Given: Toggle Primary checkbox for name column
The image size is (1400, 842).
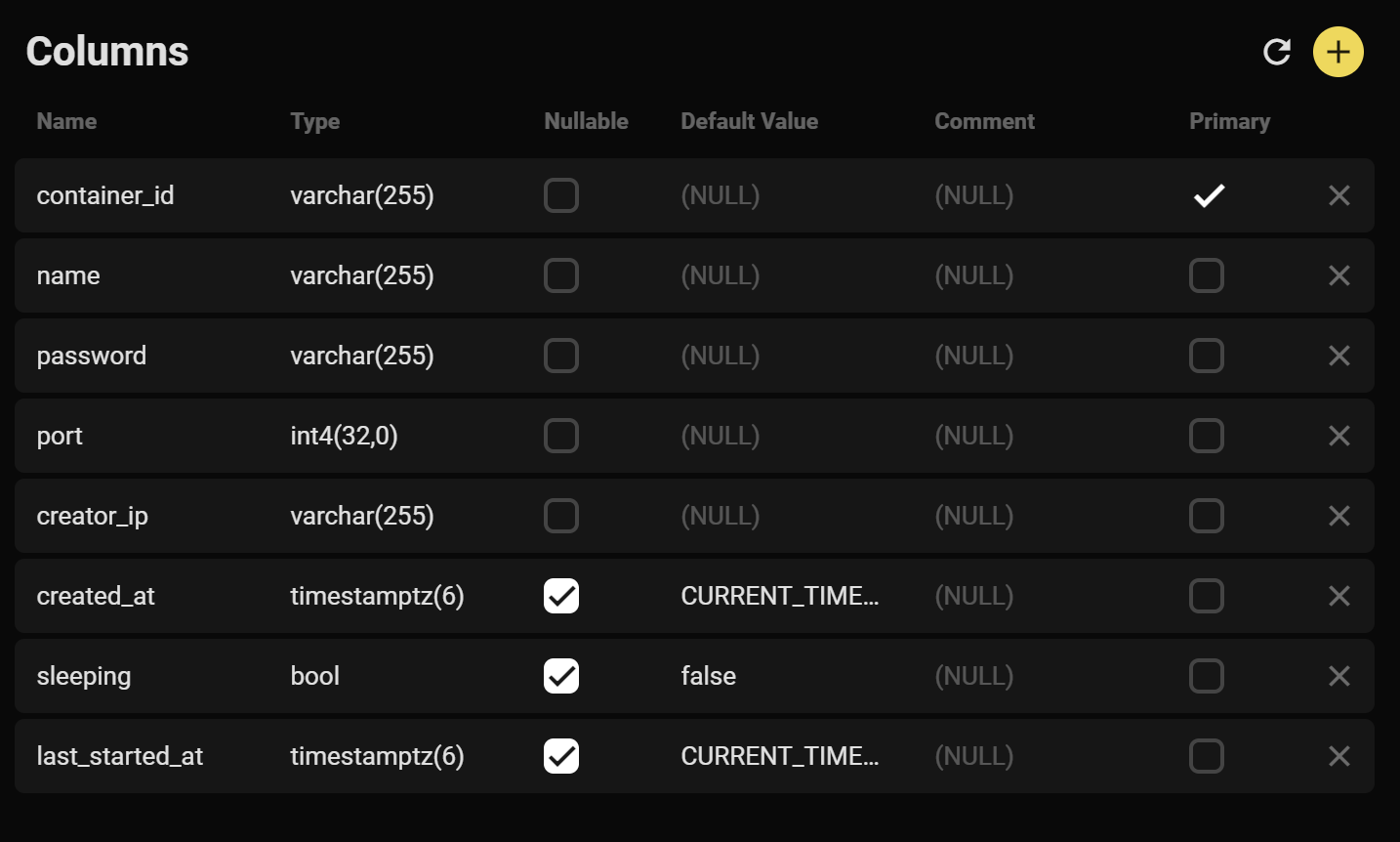Looking at the screenshot, I should coord(1207,275).
